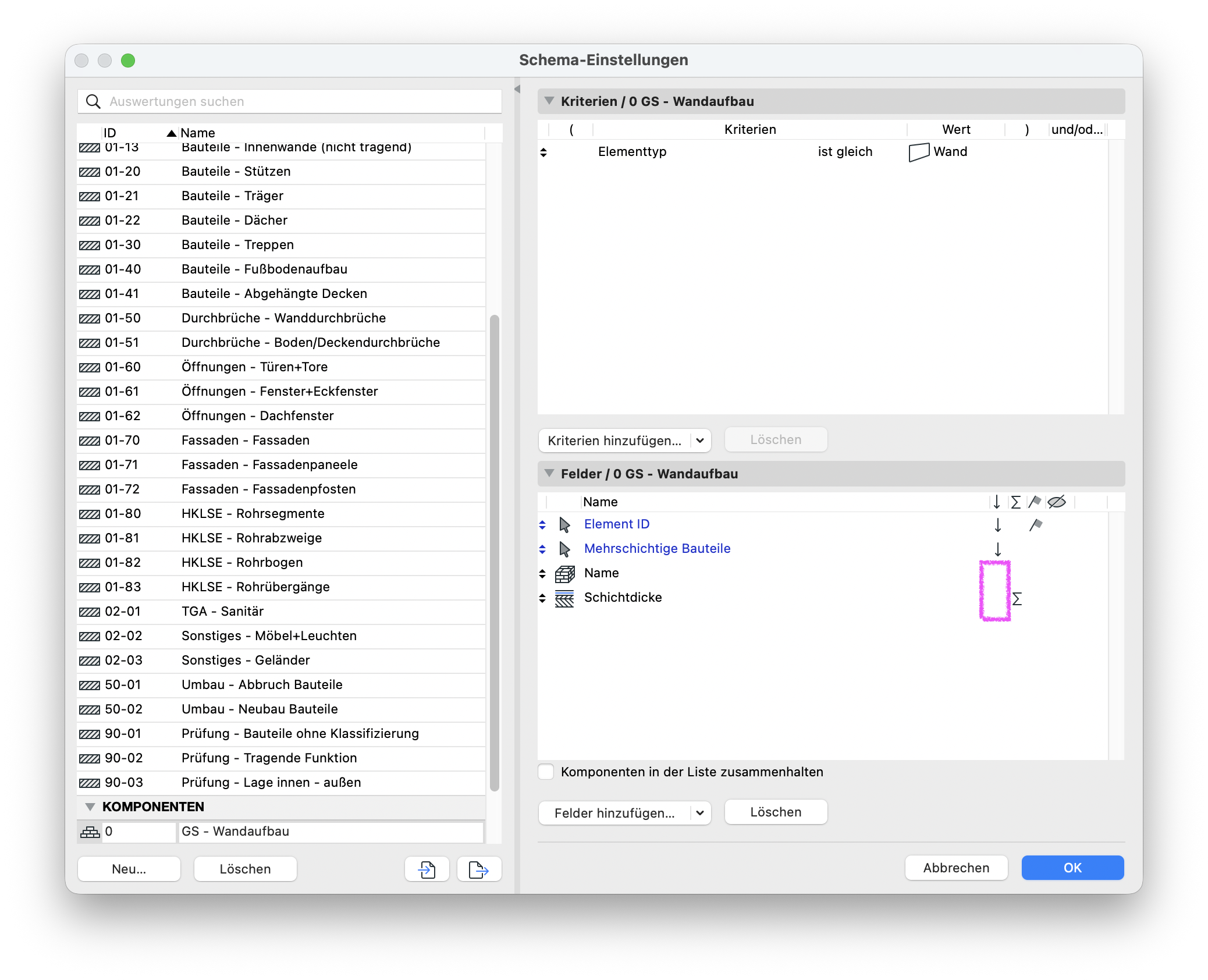The image size is (1208, 980).
Task: Click the import schema icon button
Action: click(x=427, y=869)
